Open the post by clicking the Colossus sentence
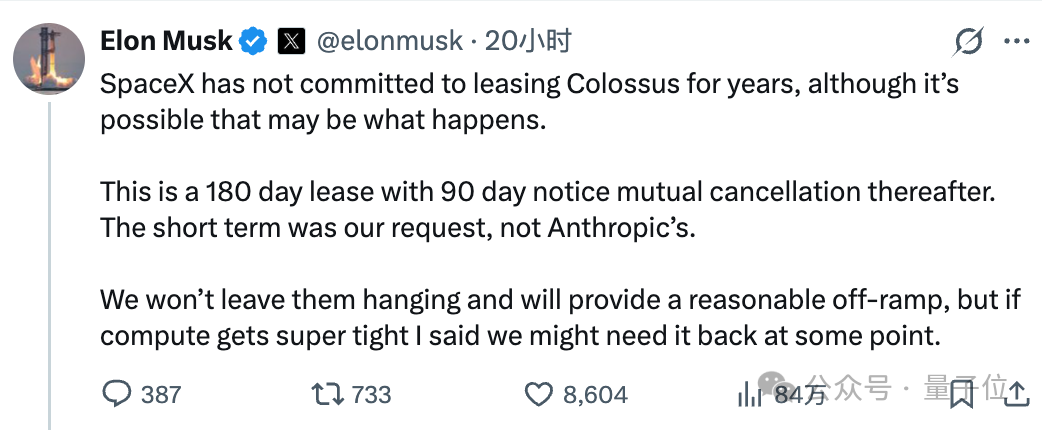1042x430 pixels. pyautogui.click(x=529, y=102)
